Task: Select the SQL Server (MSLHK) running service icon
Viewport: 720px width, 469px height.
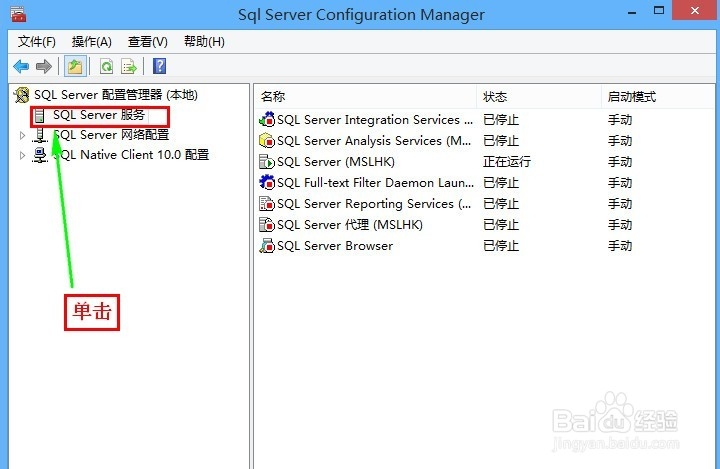Action: tap(267, 162)
